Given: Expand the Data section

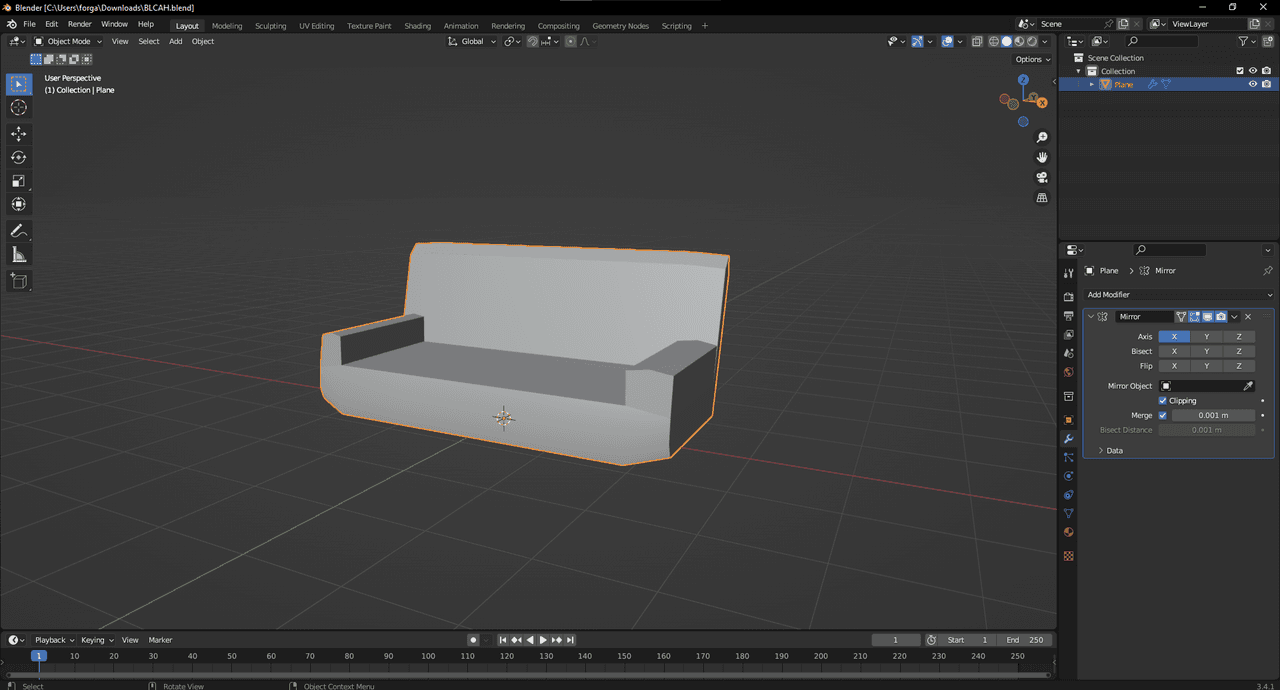Looking at the screenshot, I should coord(1109,451).
